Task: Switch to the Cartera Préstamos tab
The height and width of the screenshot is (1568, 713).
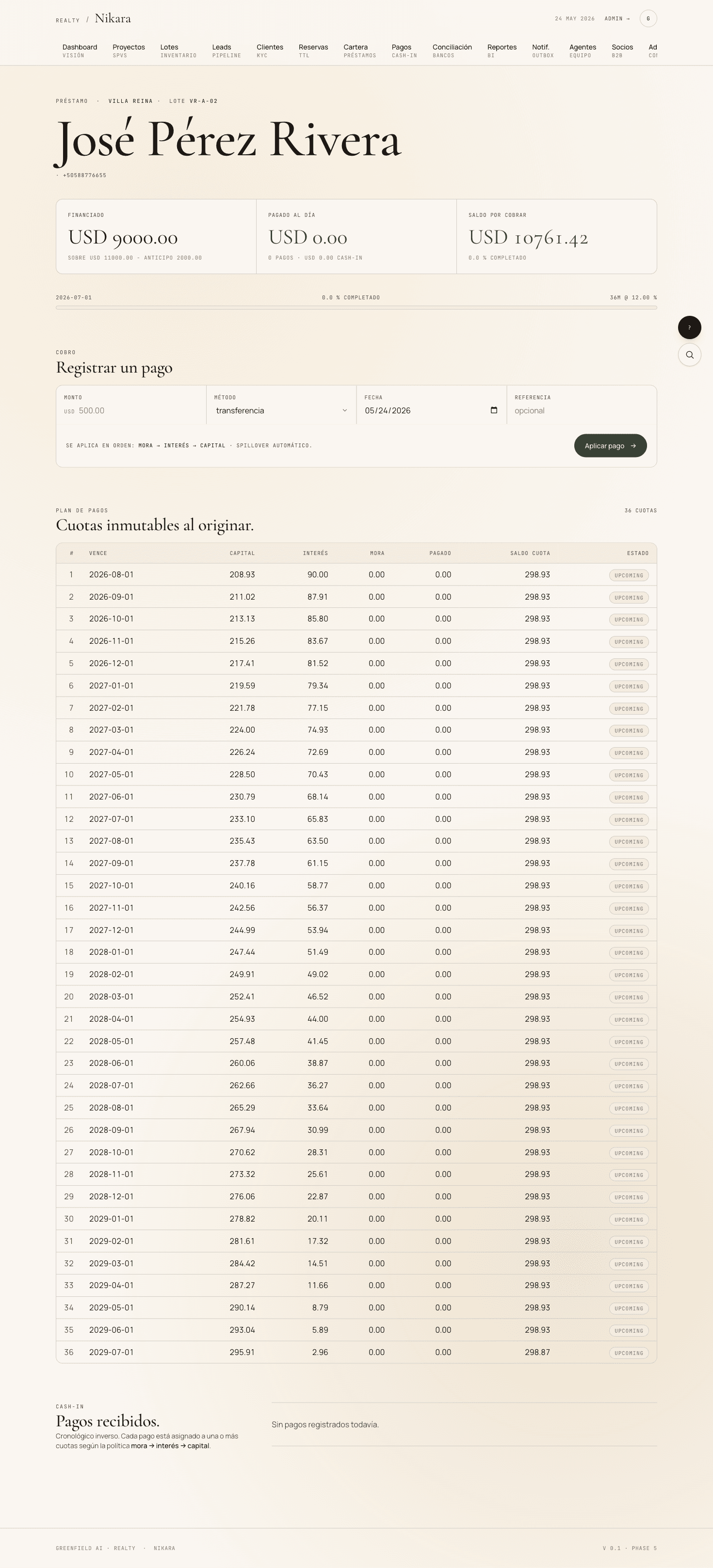Action: tap(359, 50)
